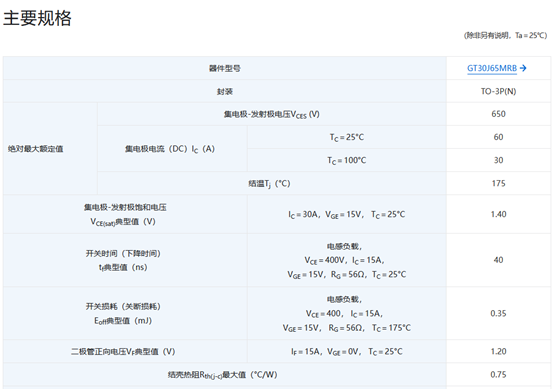Click the 二极管正向电压VF典型值 label
The height and width of the screenshot is (389, 554).
click(x=123, y=352)
